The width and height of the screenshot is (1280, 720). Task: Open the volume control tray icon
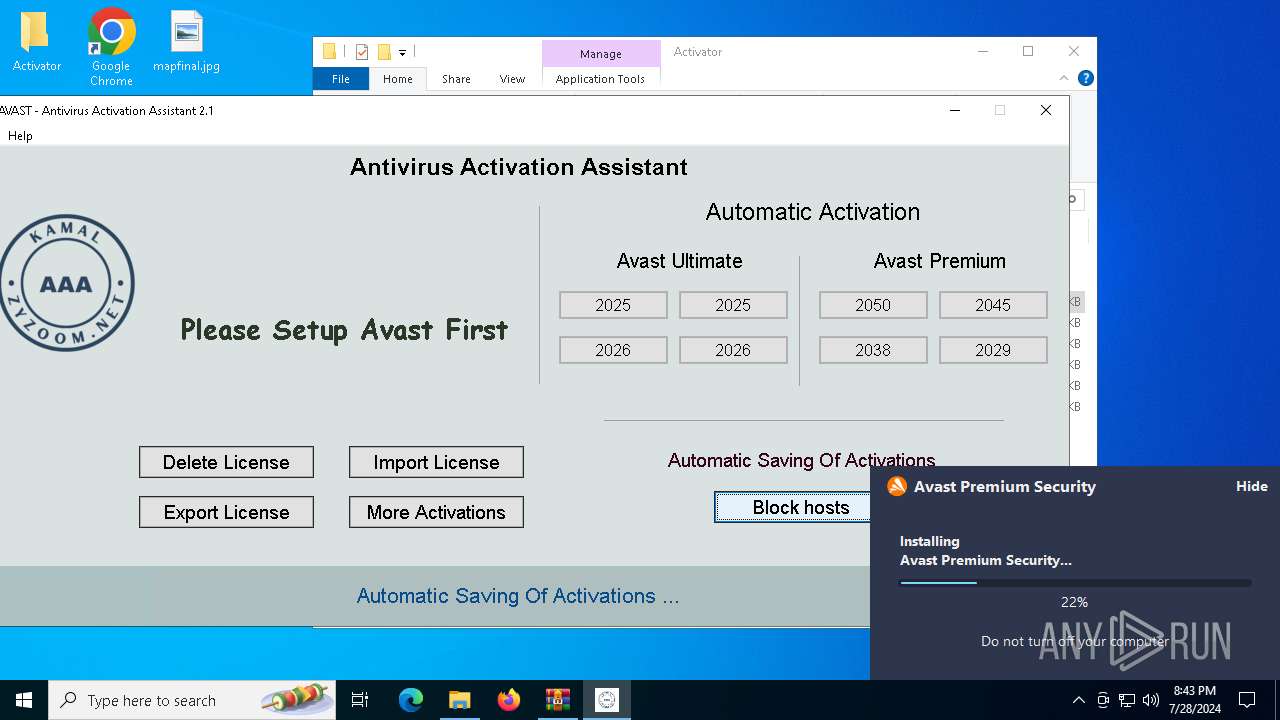click(x=1151, y=700)
